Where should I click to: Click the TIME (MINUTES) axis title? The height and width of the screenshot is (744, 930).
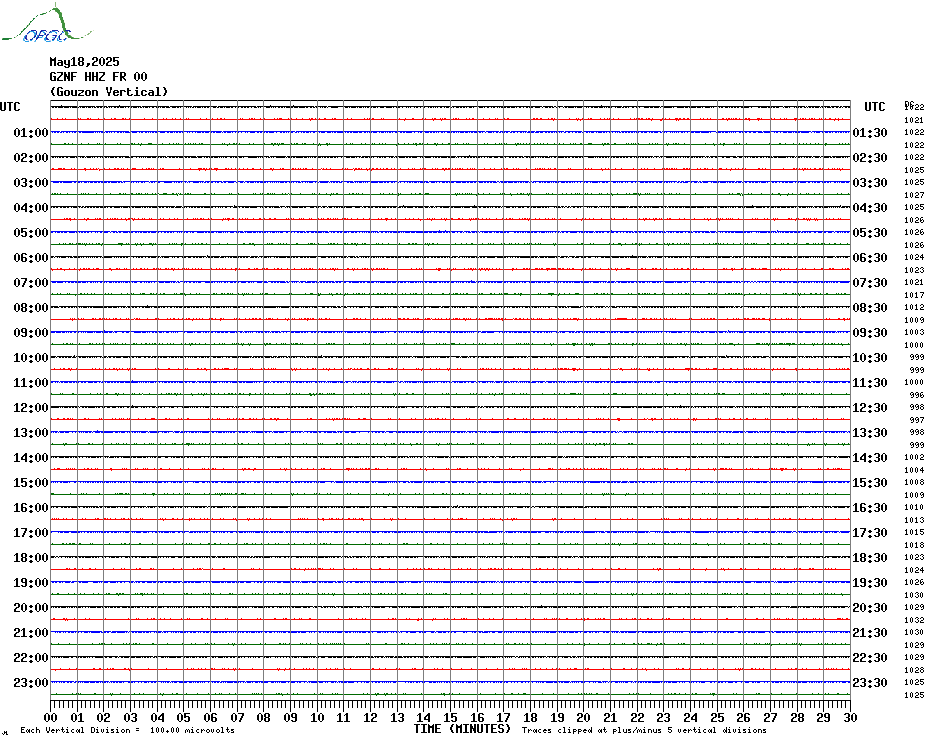pos(462,729)
